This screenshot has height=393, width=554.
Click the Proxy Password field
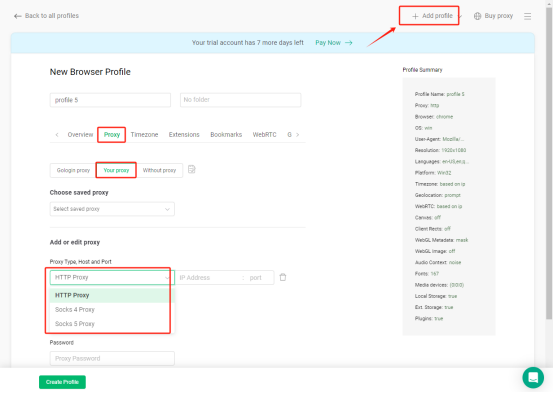click(x=112, y=358)
